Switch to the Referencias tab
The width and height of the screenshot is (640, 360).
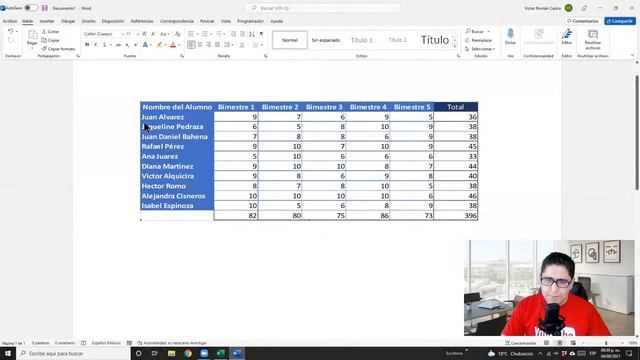click(x=142, y=21)
